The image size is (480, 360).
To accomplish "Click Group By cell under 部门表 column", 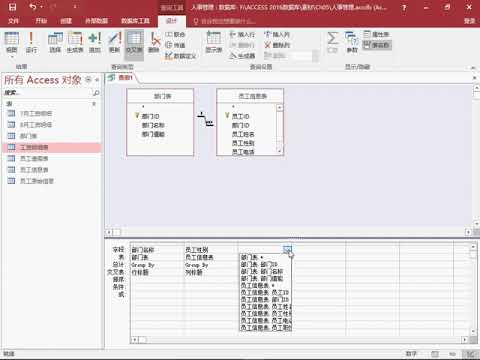I will [x=157, y=265].
